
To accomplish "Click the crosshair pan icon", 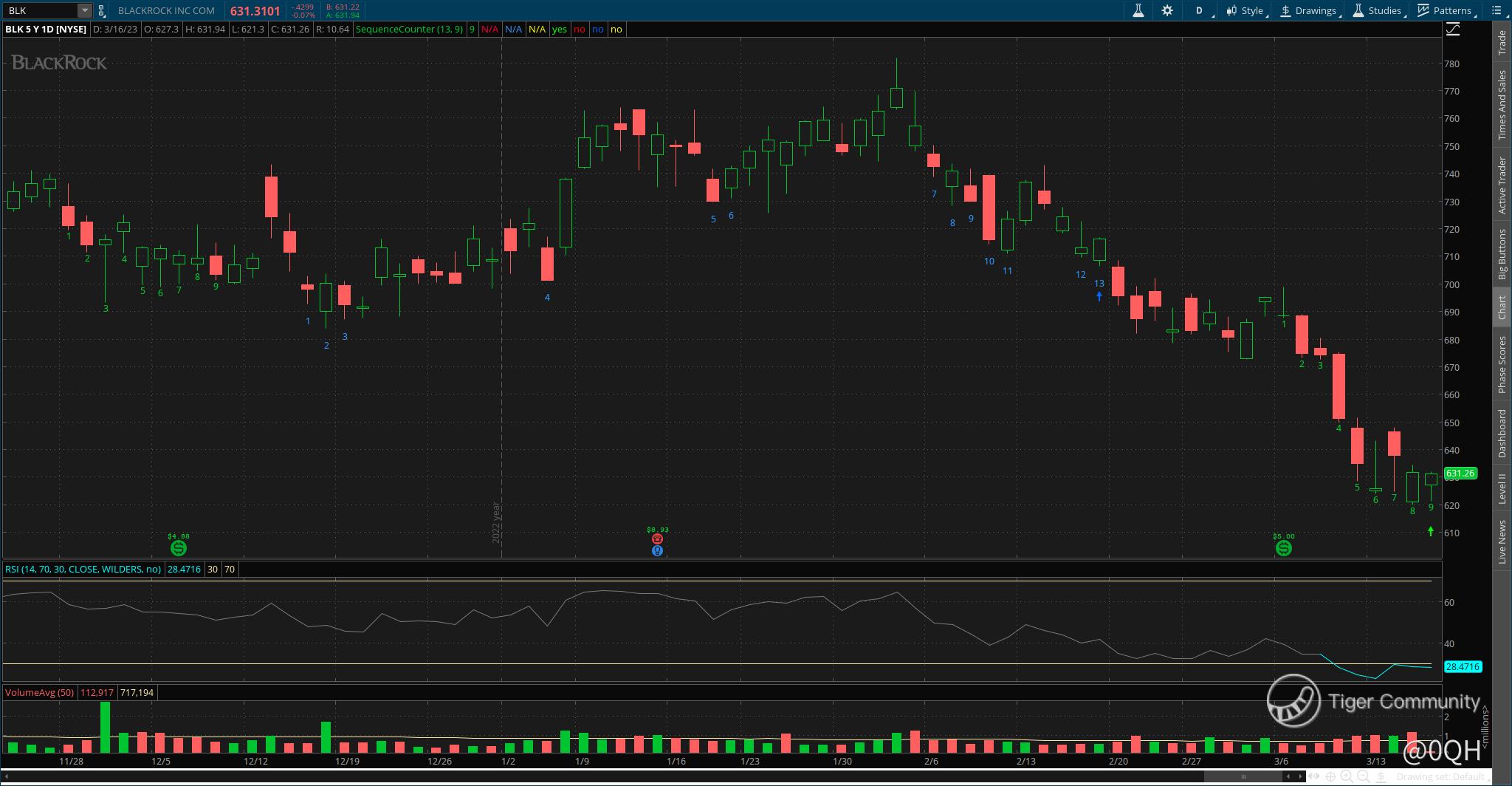I will tap(1330, 776).
